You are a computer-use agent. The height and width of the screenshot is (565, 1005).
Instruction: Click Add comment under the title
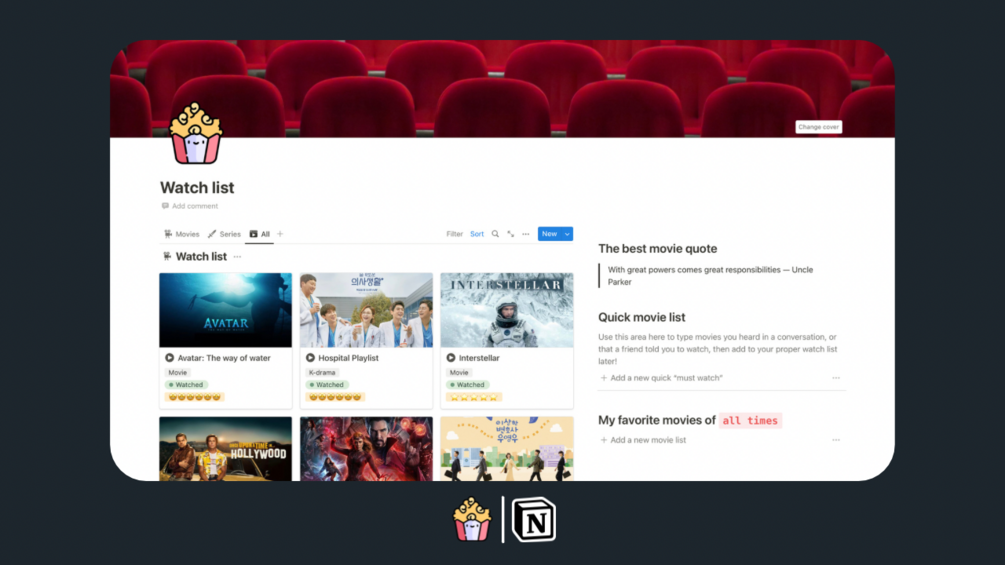[x=190, y=206]
